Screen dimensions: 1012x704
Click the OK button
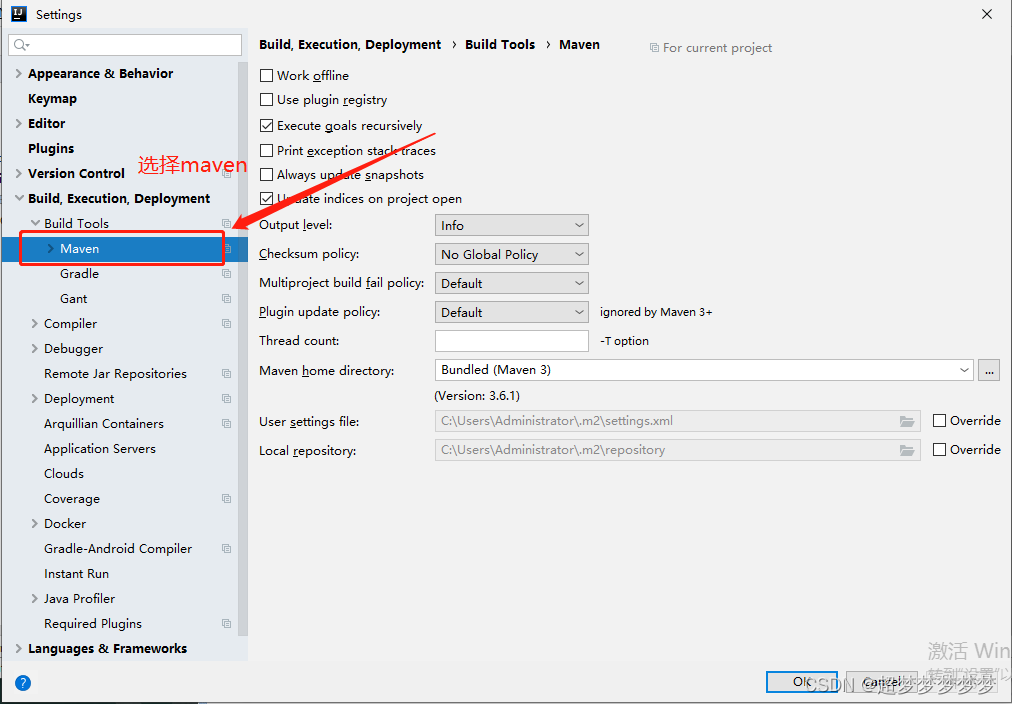(802, 681)
